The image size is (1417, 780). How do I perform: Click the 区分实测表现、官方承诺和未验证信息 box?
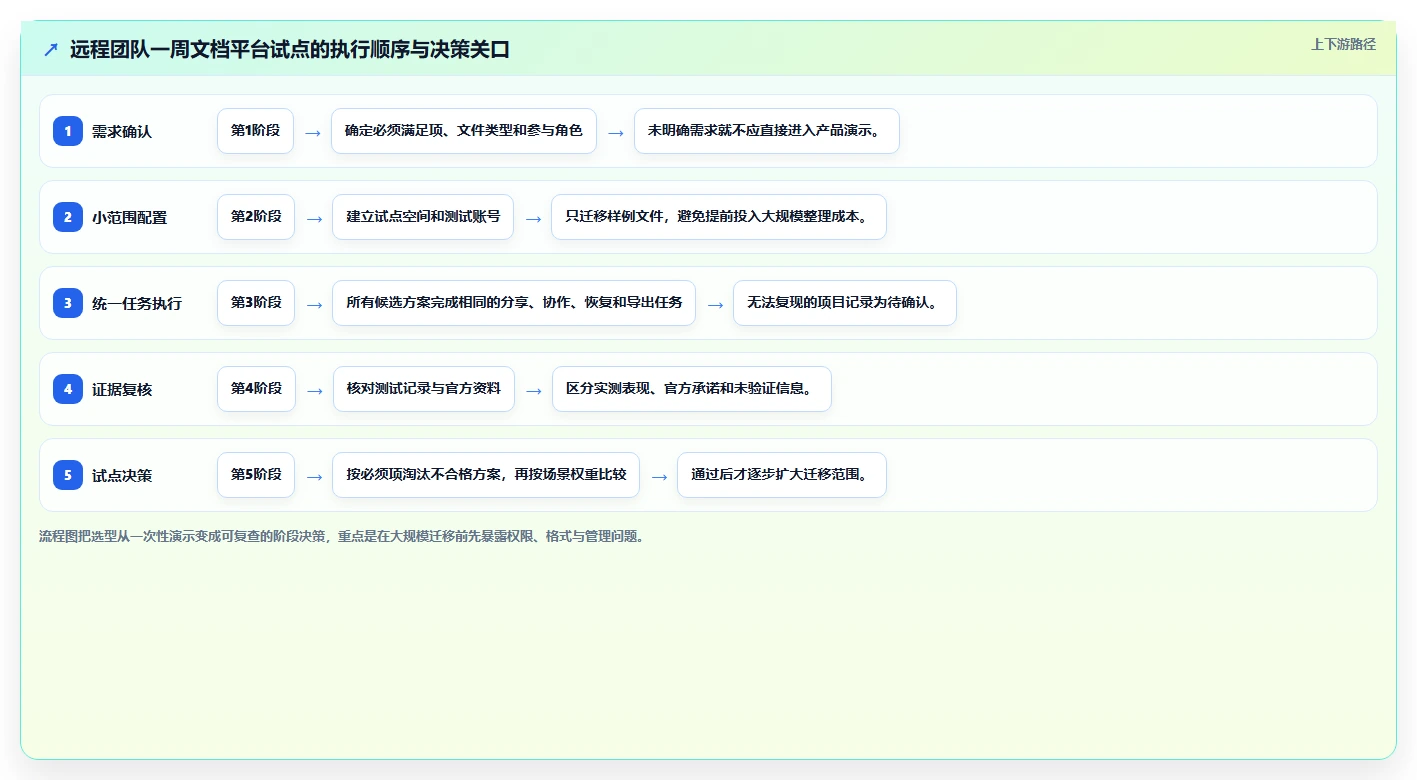692,389
